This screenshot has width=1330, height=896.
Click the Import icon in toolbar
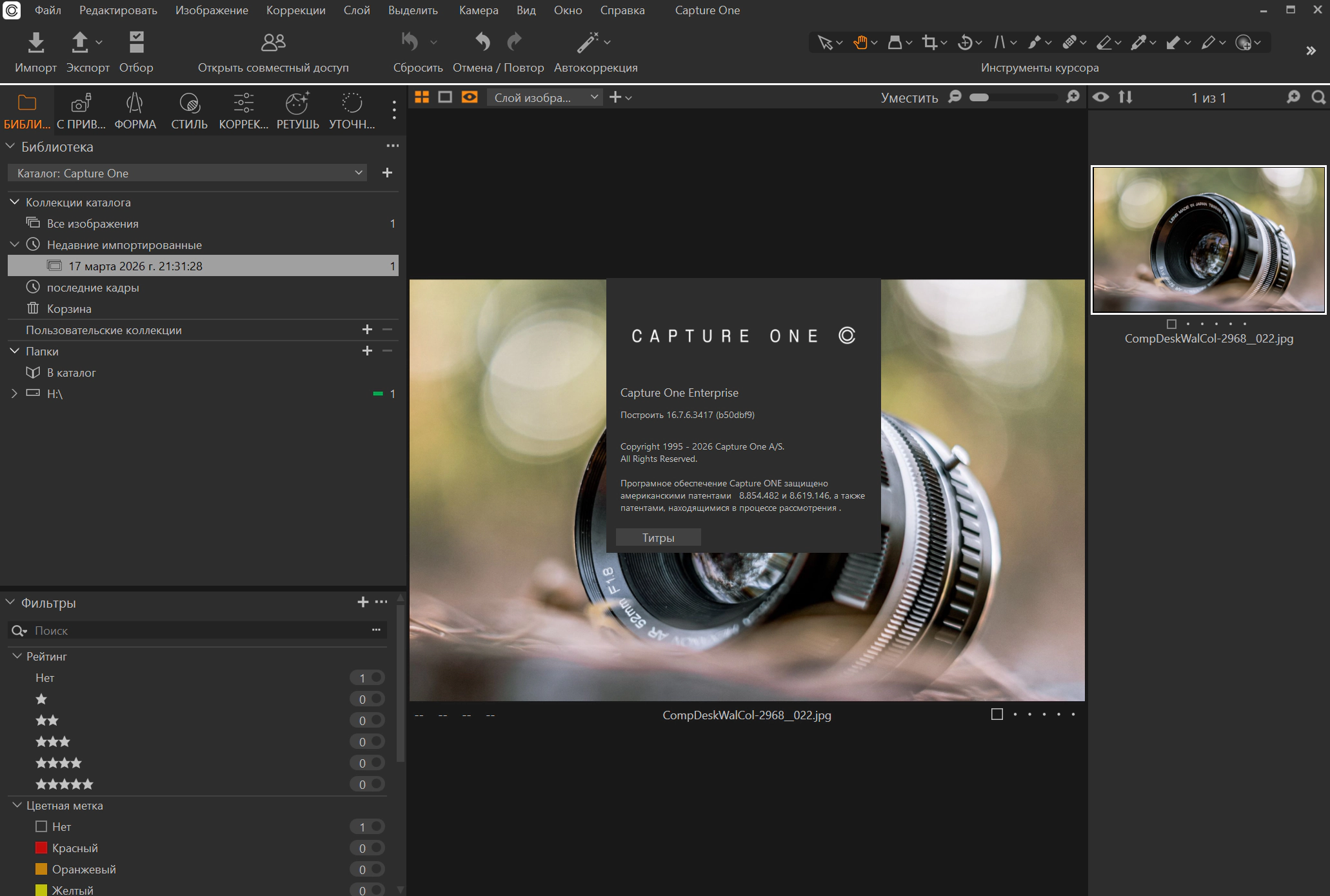[x=36, y=43]
